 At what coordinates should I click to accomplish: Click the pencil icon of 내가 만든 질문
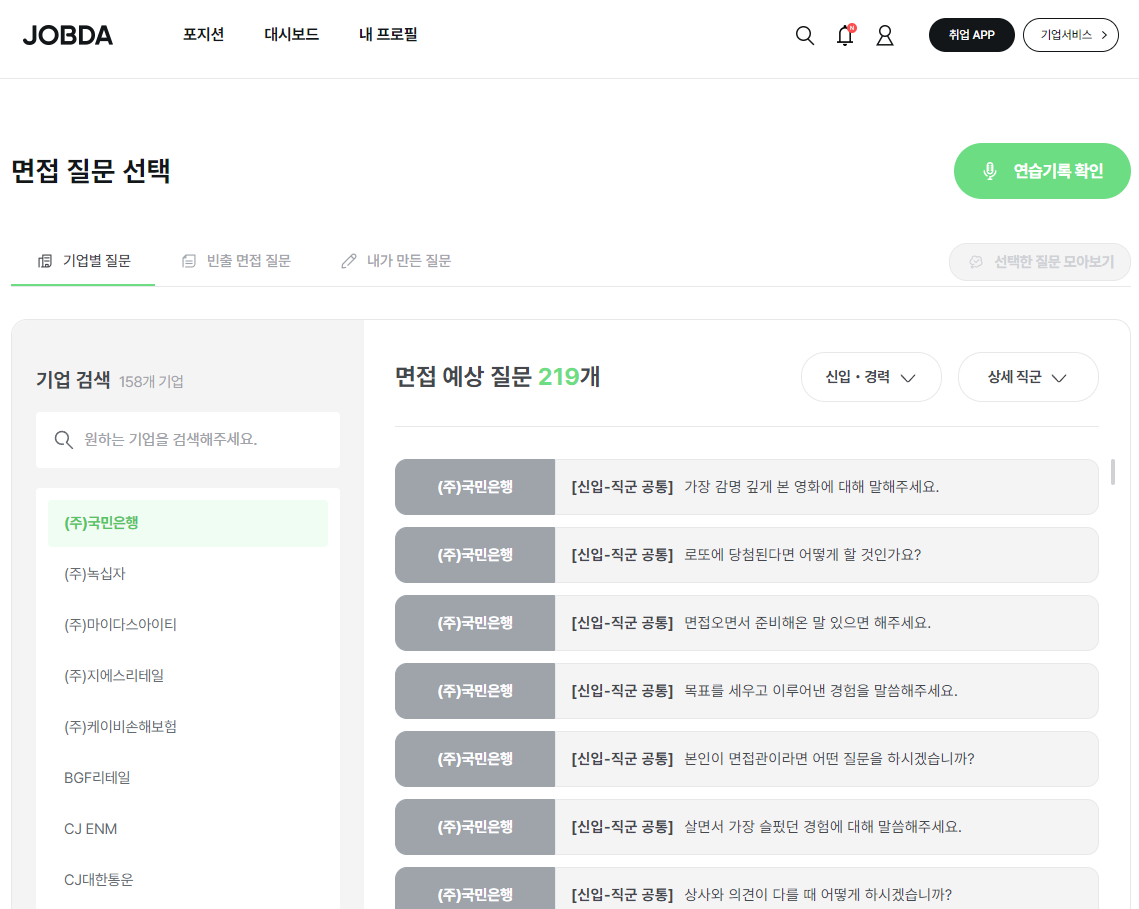349,261
